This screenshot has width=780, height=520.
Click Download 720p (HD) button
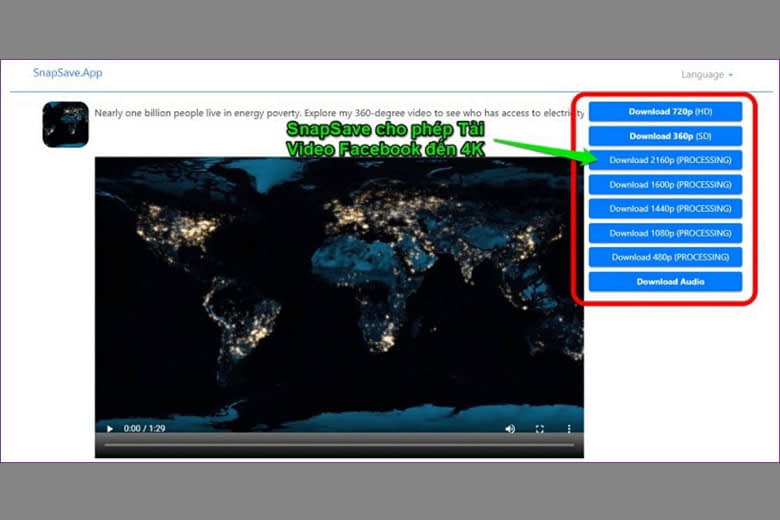point(665,111)
